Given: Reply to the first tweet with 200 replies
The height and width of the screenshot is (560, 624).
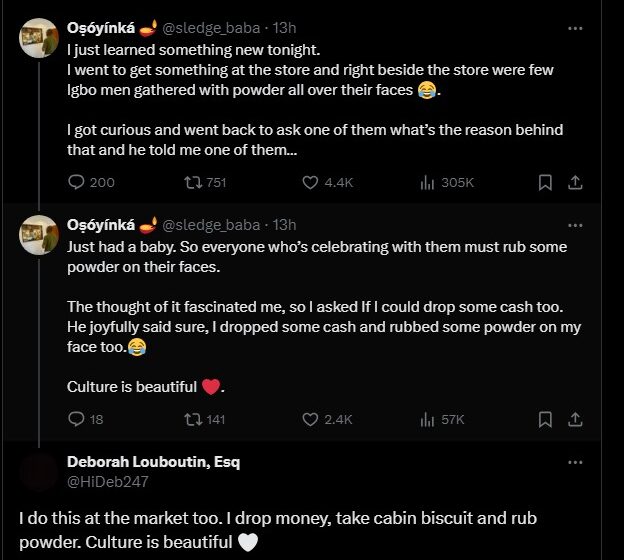Looking at the screenshot, I should click(78, 182).
